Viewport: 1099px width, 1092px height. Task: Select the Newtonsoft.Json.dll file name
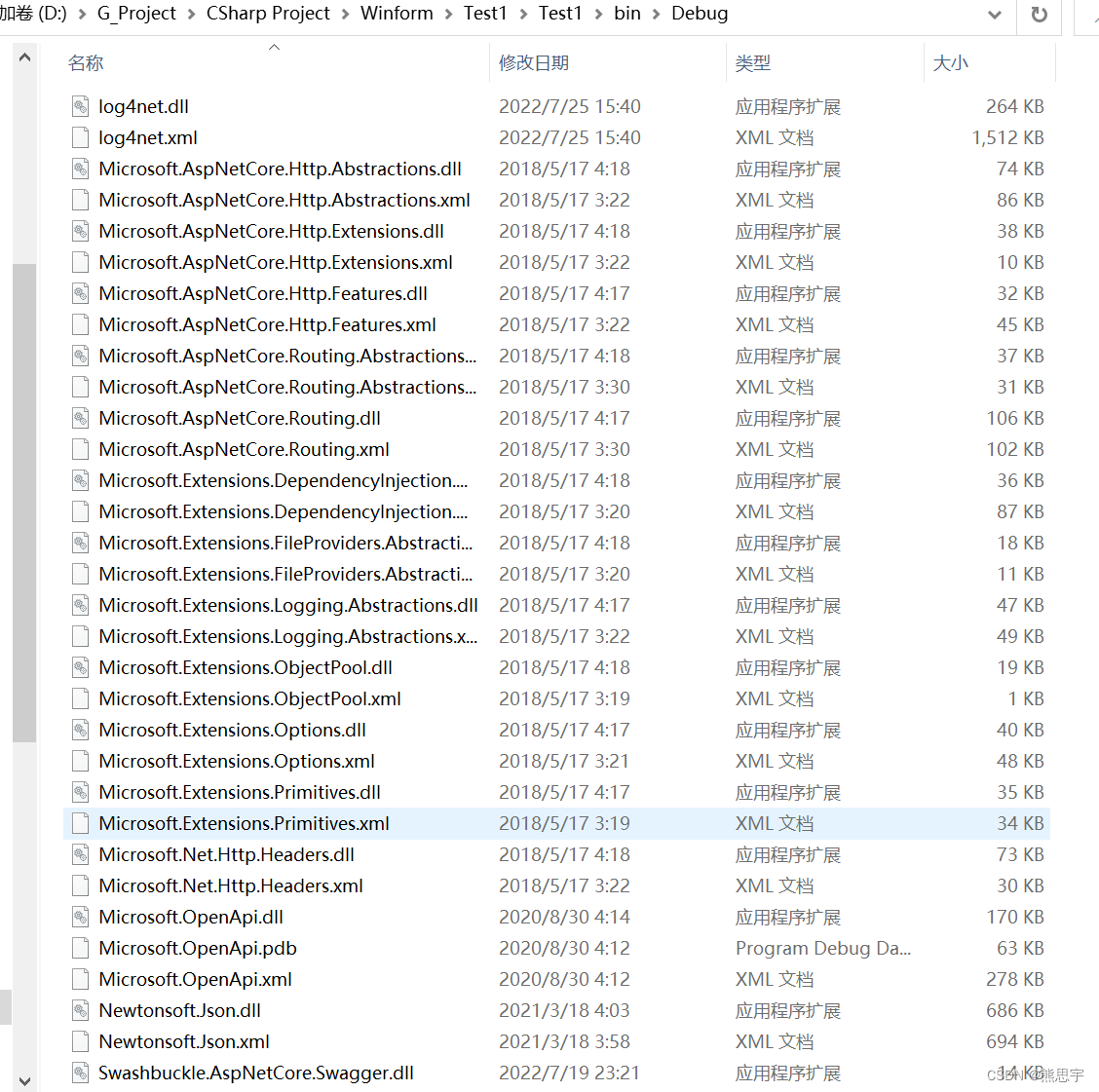179,1011
